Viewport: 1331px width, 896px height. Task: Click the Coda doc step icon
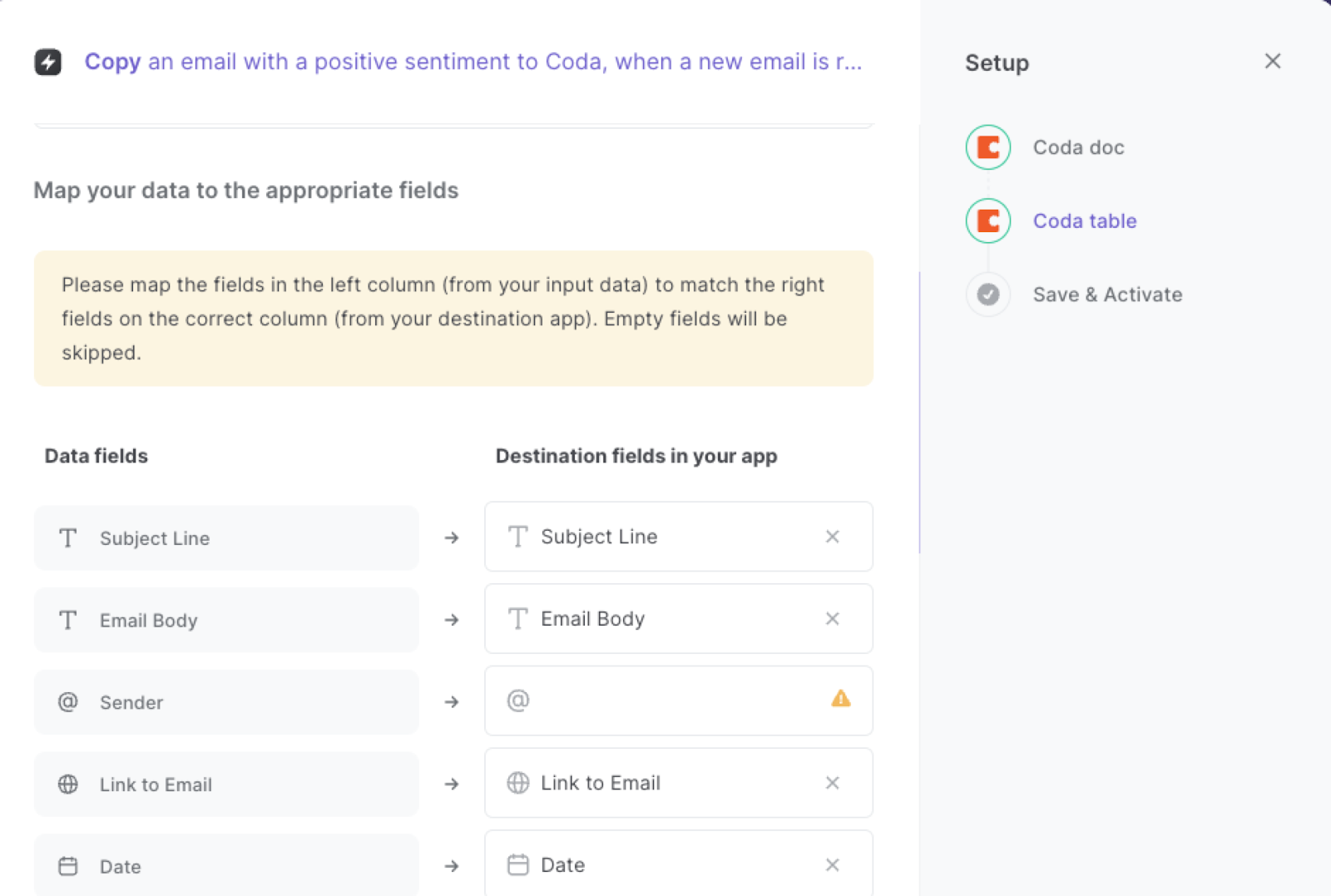point(987,147)
